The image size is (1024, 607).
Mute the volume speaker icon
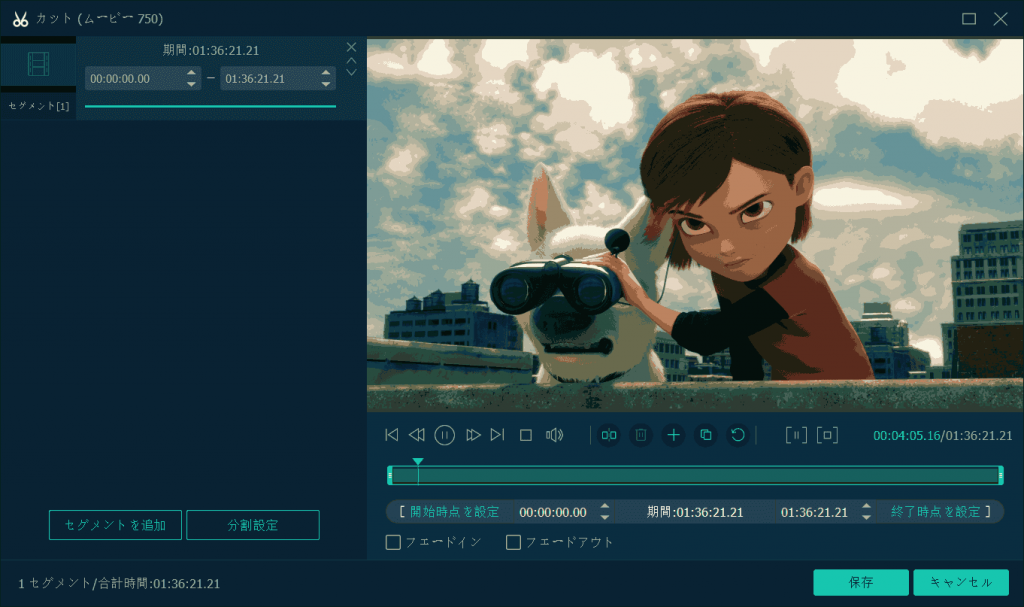pyautogui.click(x=554, y=435)
